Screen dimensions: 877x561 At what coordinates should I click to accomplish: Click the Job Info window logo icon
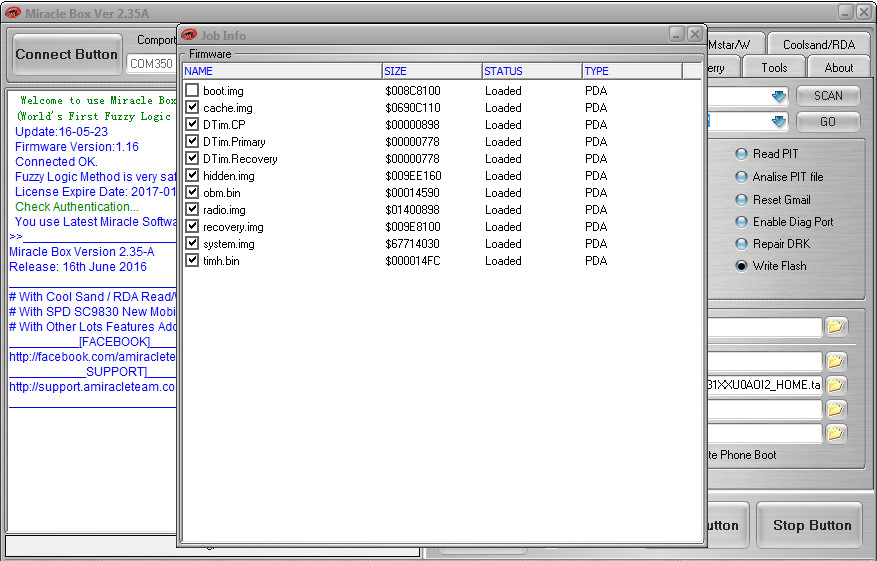point(189,35)
